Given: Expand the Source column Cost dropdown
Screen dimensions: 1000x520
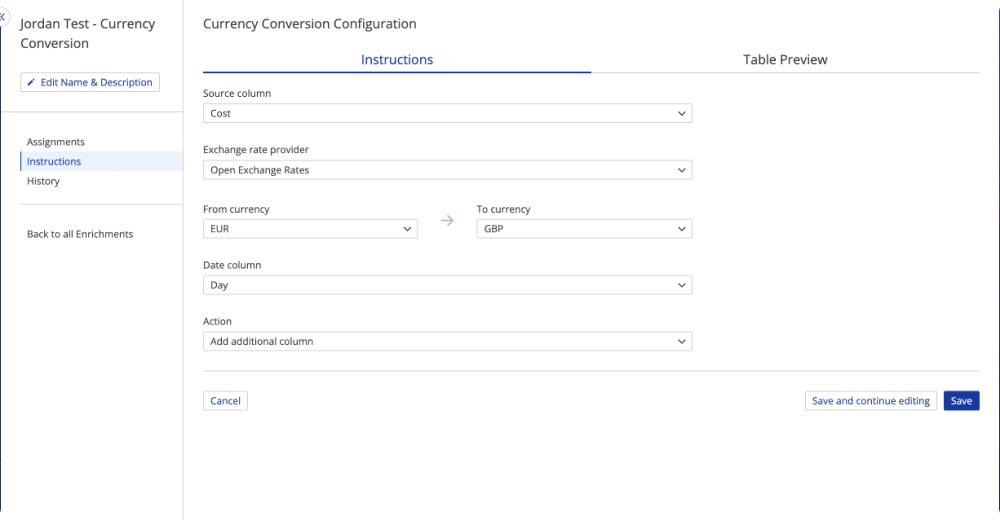Looking at the screenshot, I should (447, 114).
